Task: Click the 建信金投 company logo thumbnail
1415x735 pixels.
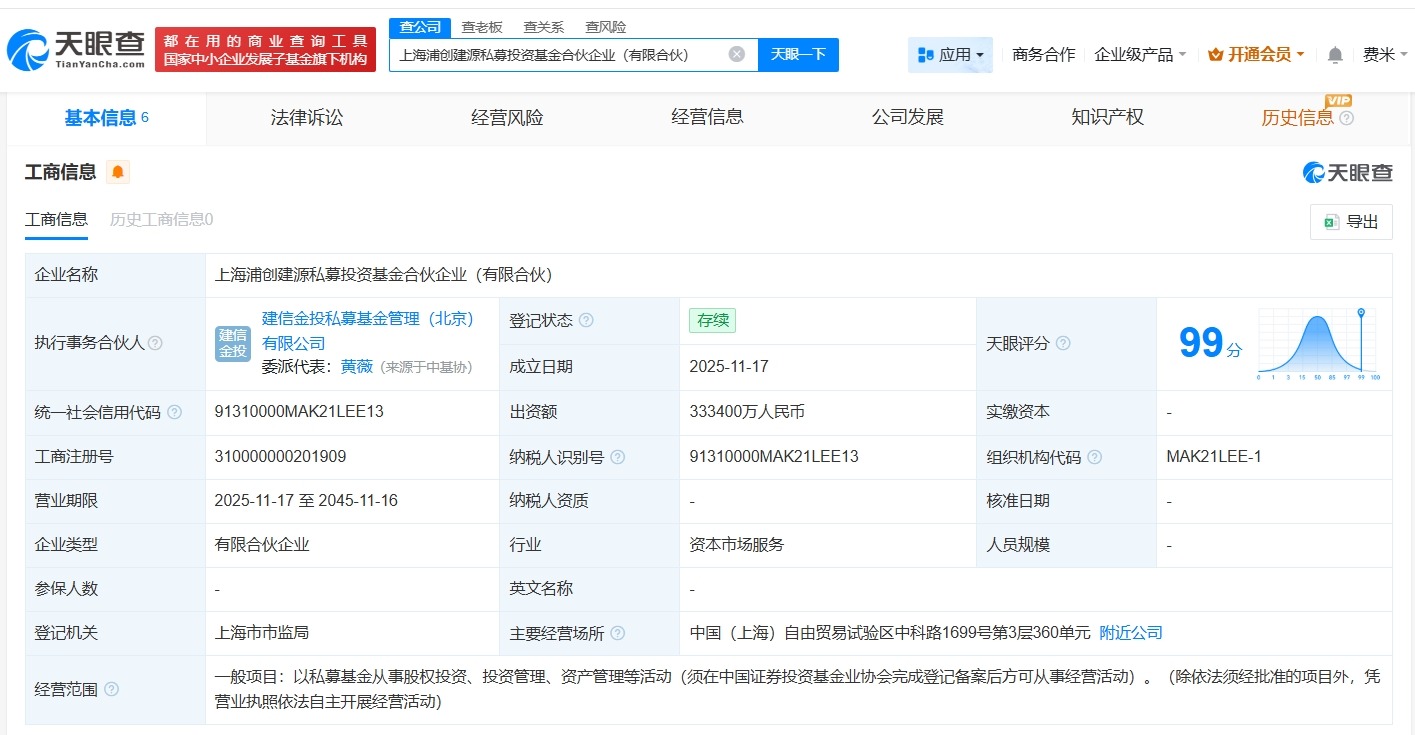Action: tap(232, 344)
